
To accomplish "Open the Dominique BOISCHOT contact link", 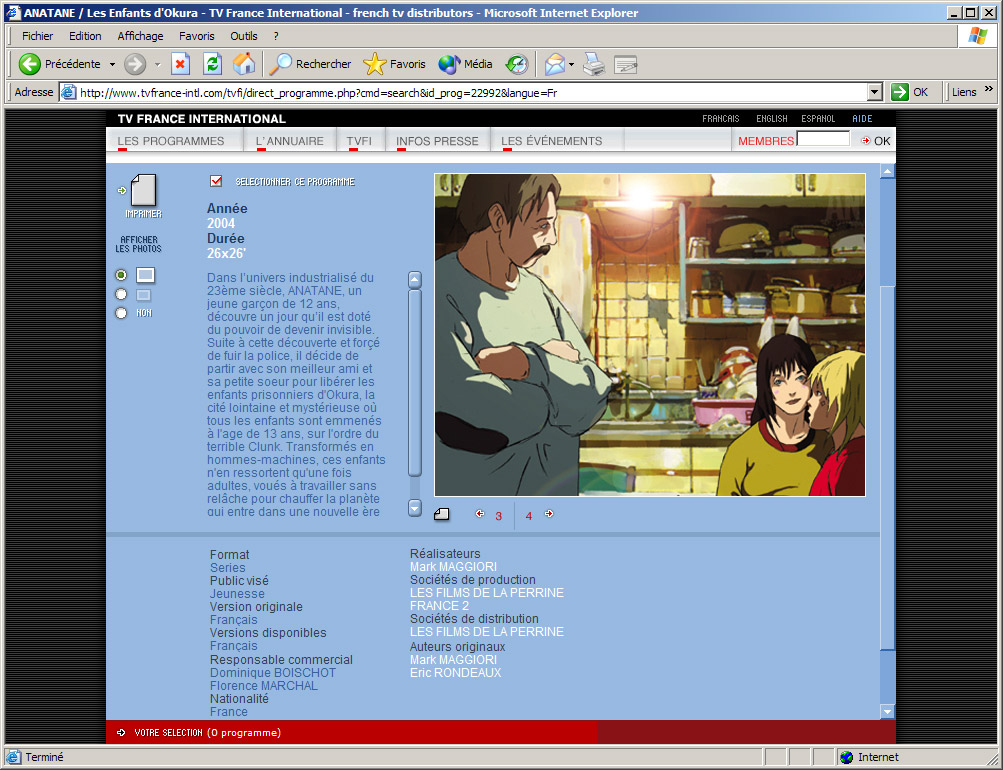I will [x=272, y=673].
